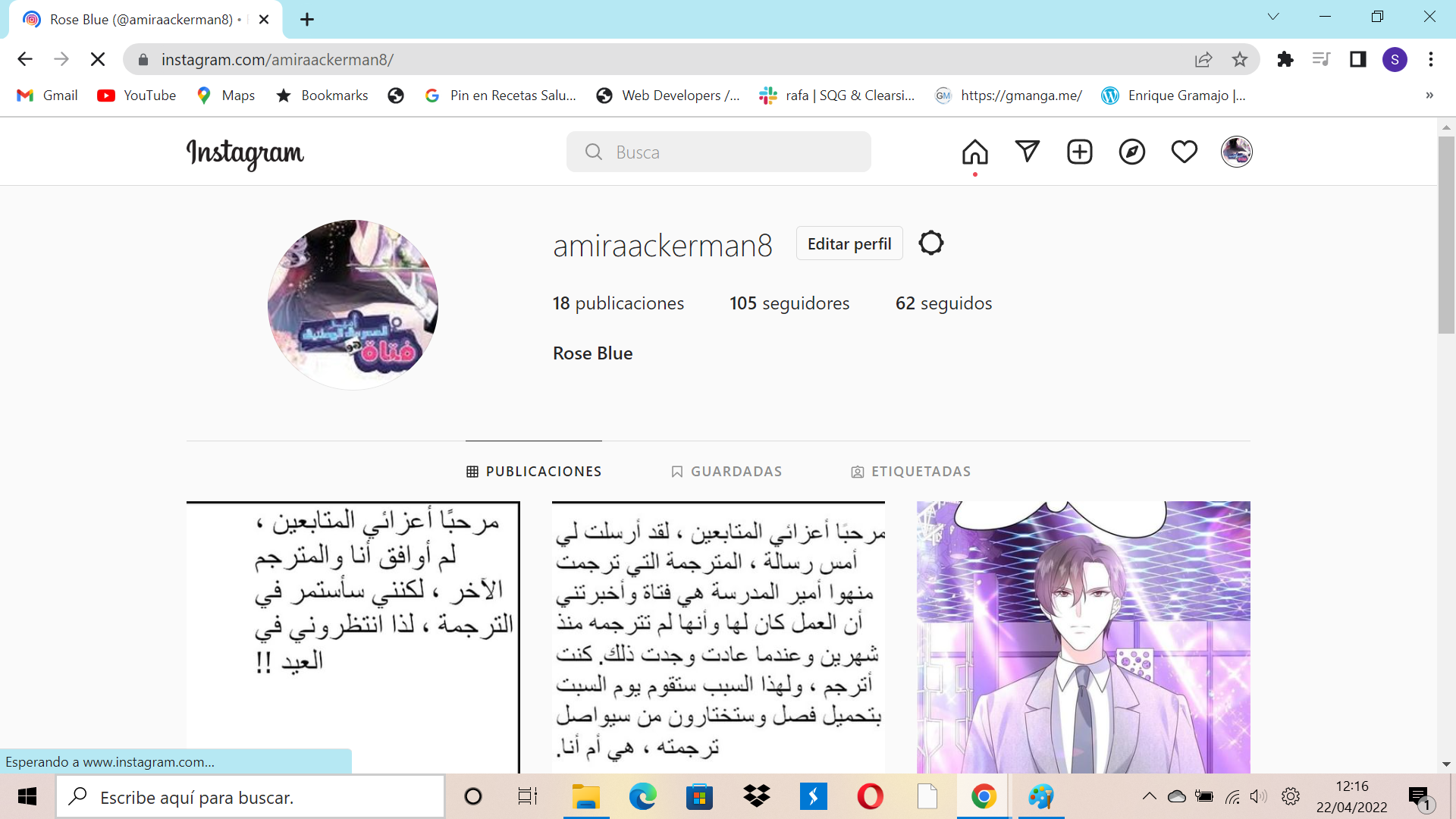Stop loading the page

pyautogui.click(x=98, y=59)
